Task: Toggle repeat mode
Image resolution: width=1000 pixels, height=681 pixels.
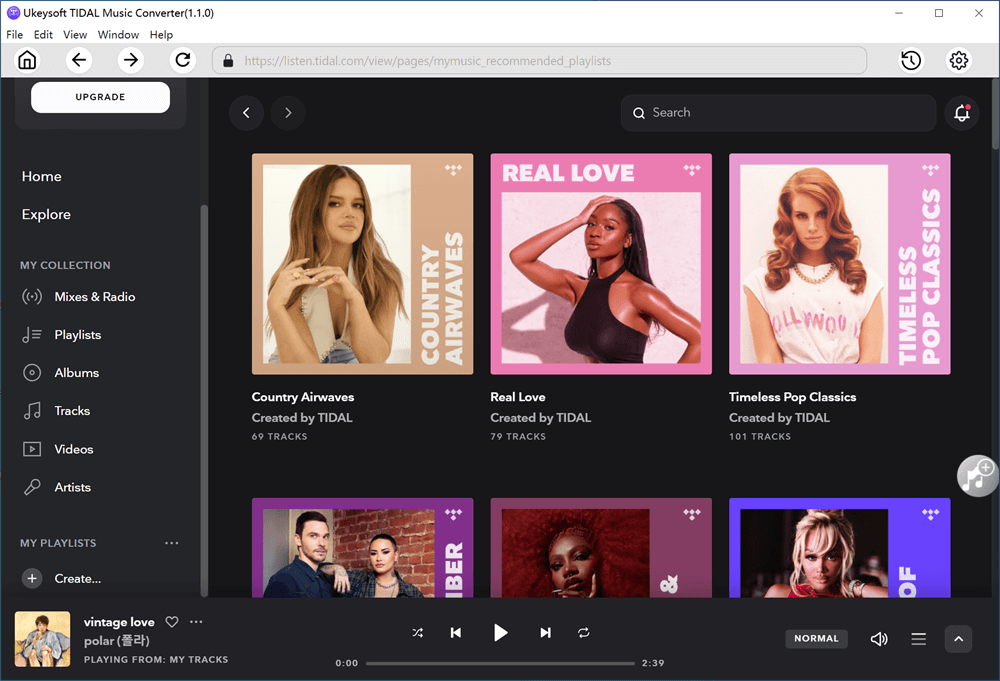Action: coord(584,633)
